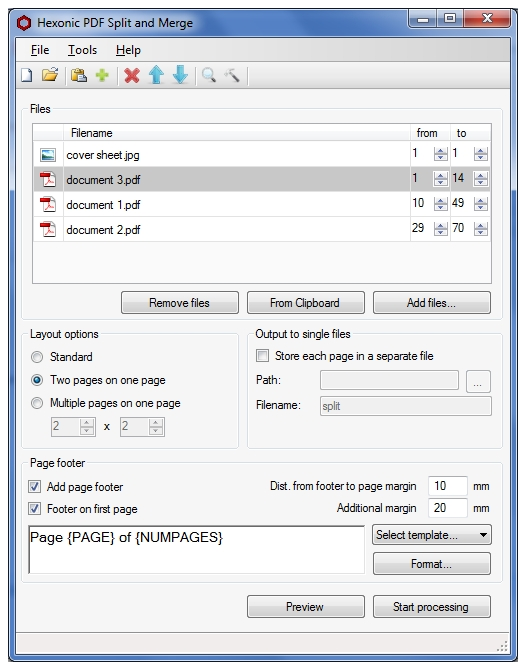
Task: Click the to column header
Action: tap(471, 133)
